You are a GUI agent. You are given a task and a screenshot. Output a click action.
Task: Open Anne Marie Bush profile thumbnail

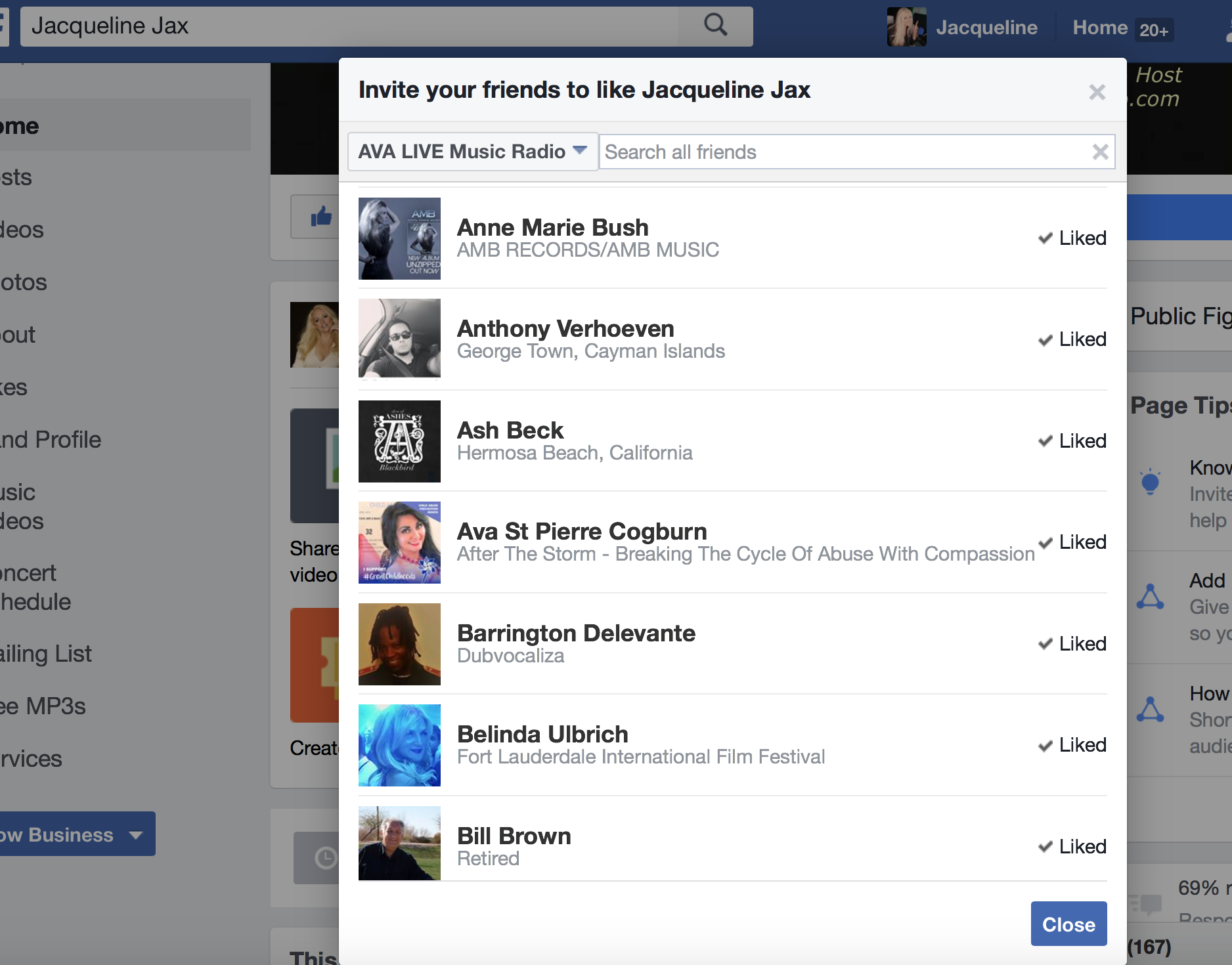(x=399, y=238)
